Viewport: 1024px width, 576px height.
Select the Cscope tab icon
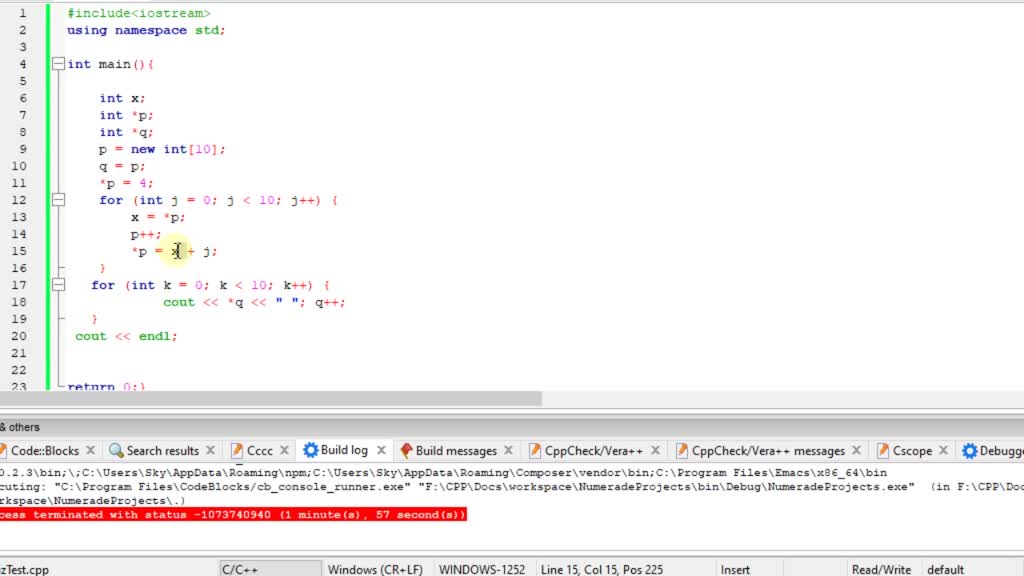(x=881, y=450)
